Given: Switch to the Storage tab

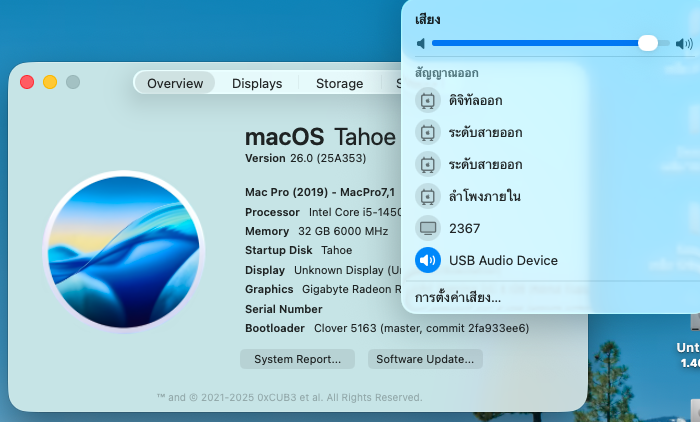Looking at the screenshot, I should coord(339,84).
